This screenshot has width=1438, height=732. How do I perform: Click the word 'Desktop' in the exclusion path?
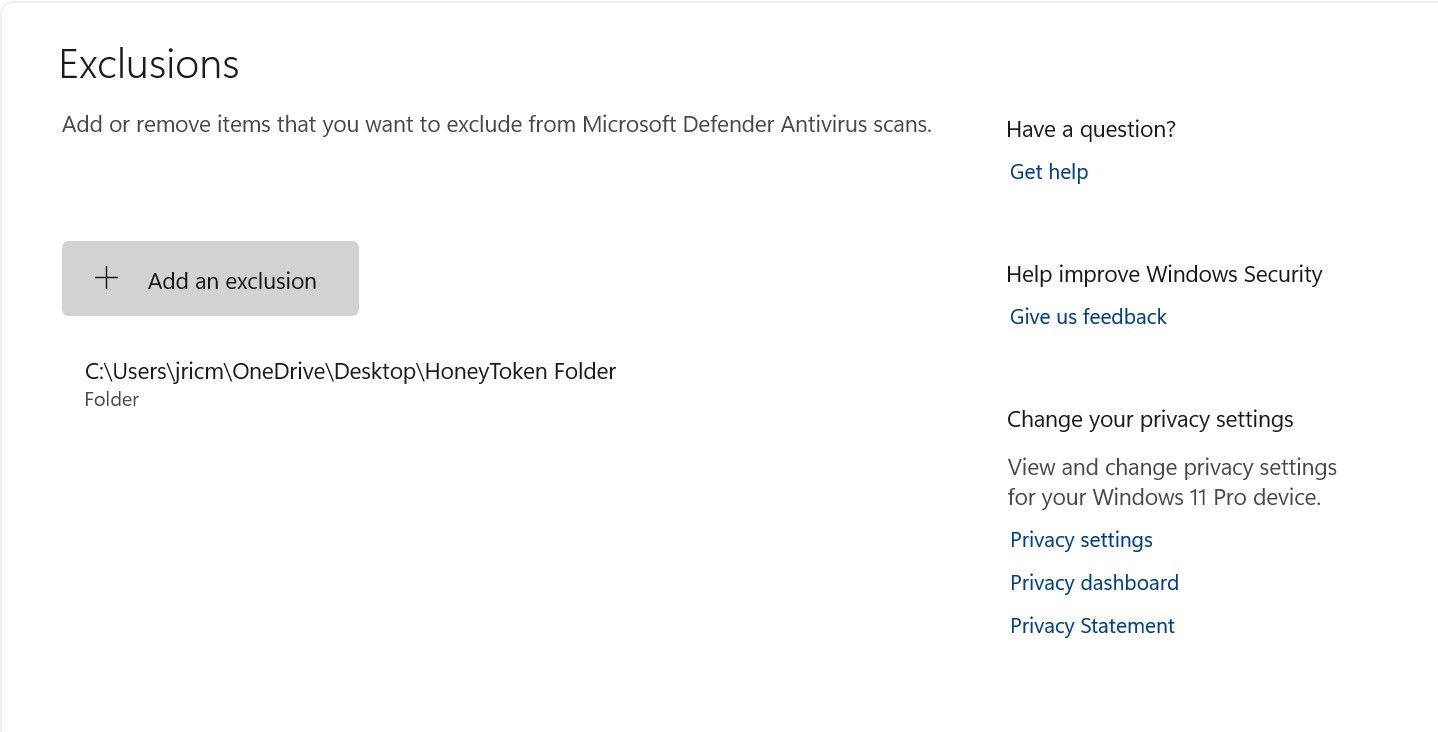click(372, 372)
